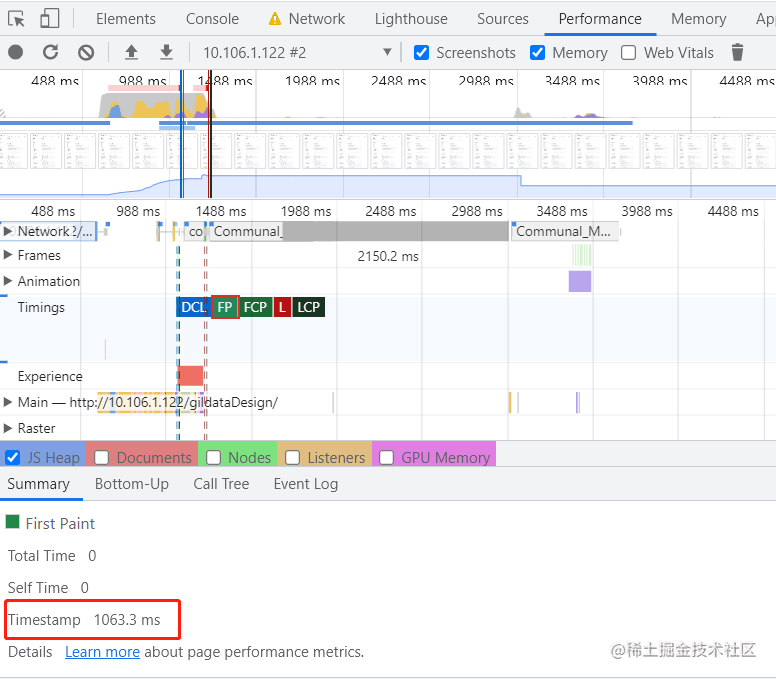Expand the Raster track
This screenshot has width=776, height=679.
pos(7,428)
